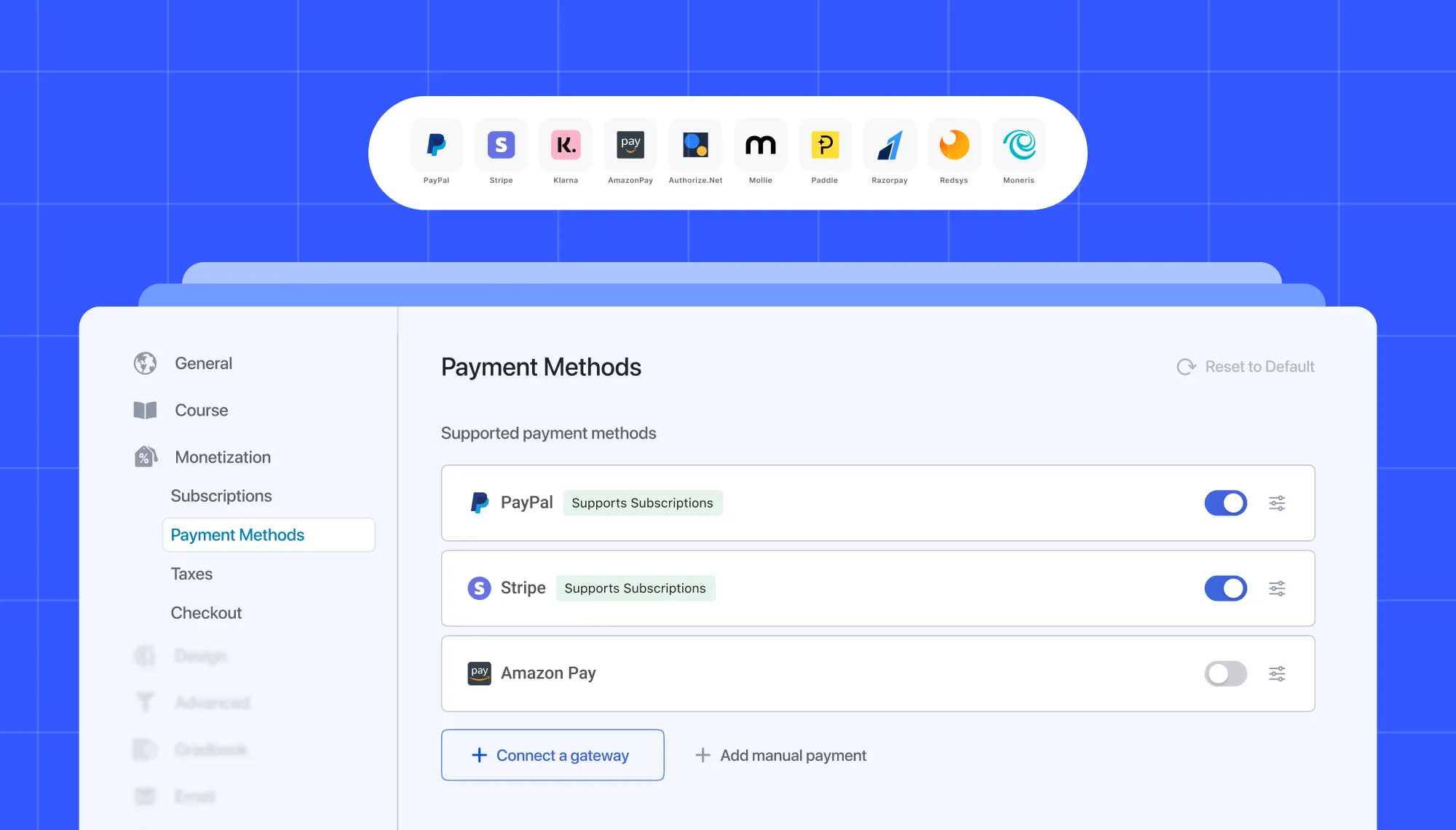The height and width of the screenshot is (830, 1456).
Task: Click Add manual payment link
Action: click(782, 754)
